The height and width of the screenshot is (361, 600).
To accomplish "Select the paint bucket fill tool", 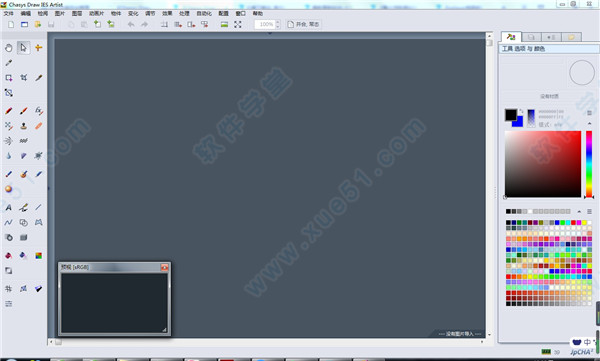I will click(8, 255).
